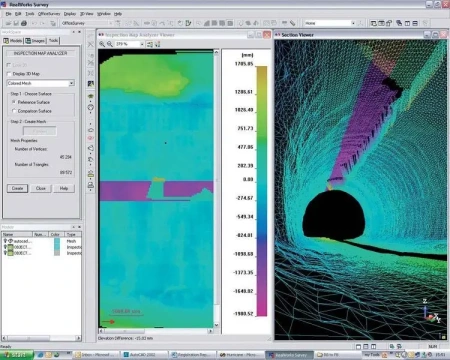Open the File menu
Viewport: 450px width, 360px height.
point(9,14)
